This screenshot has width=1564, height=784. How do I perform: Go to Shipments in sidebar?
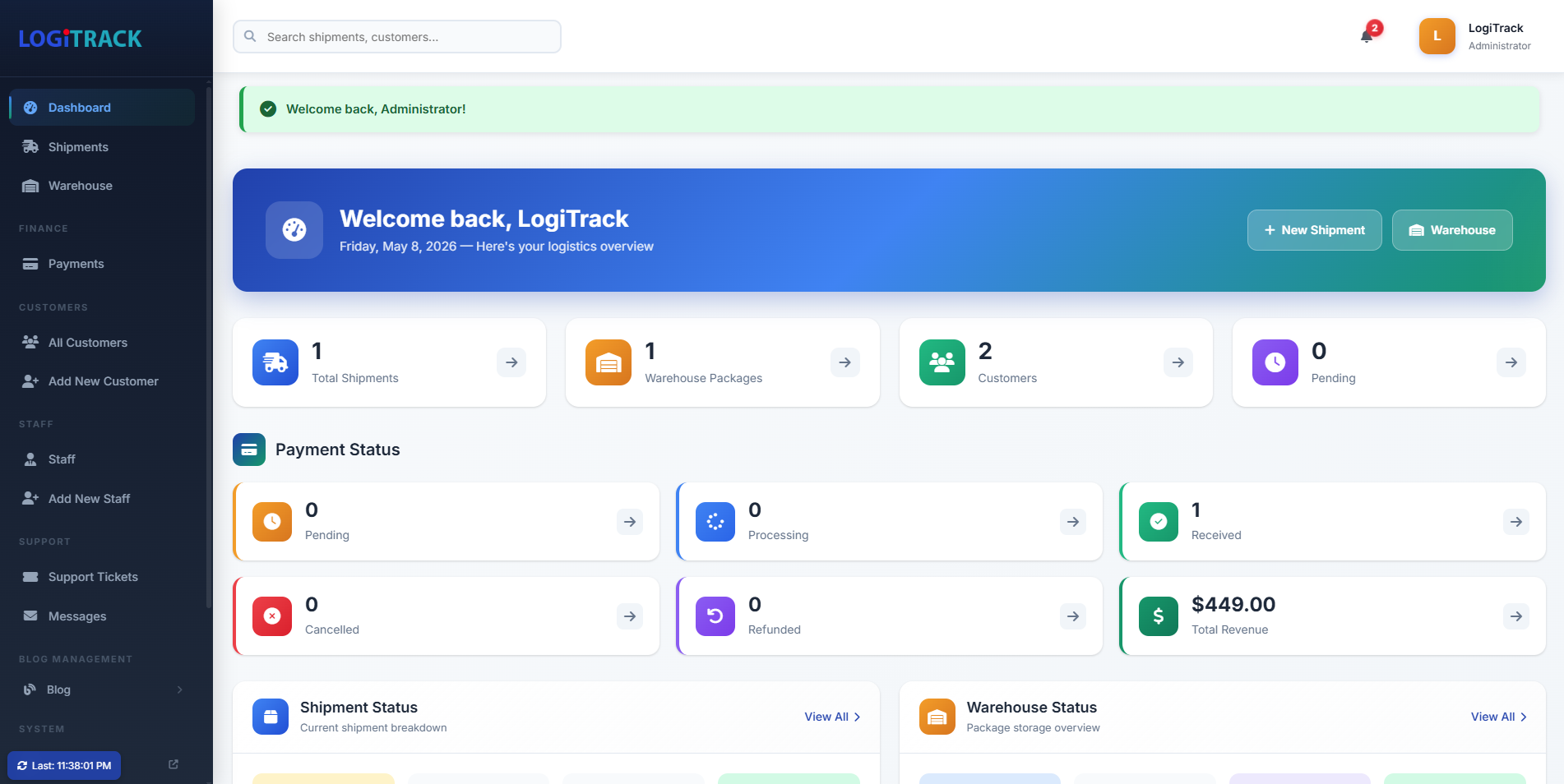[x=102, y=147]
